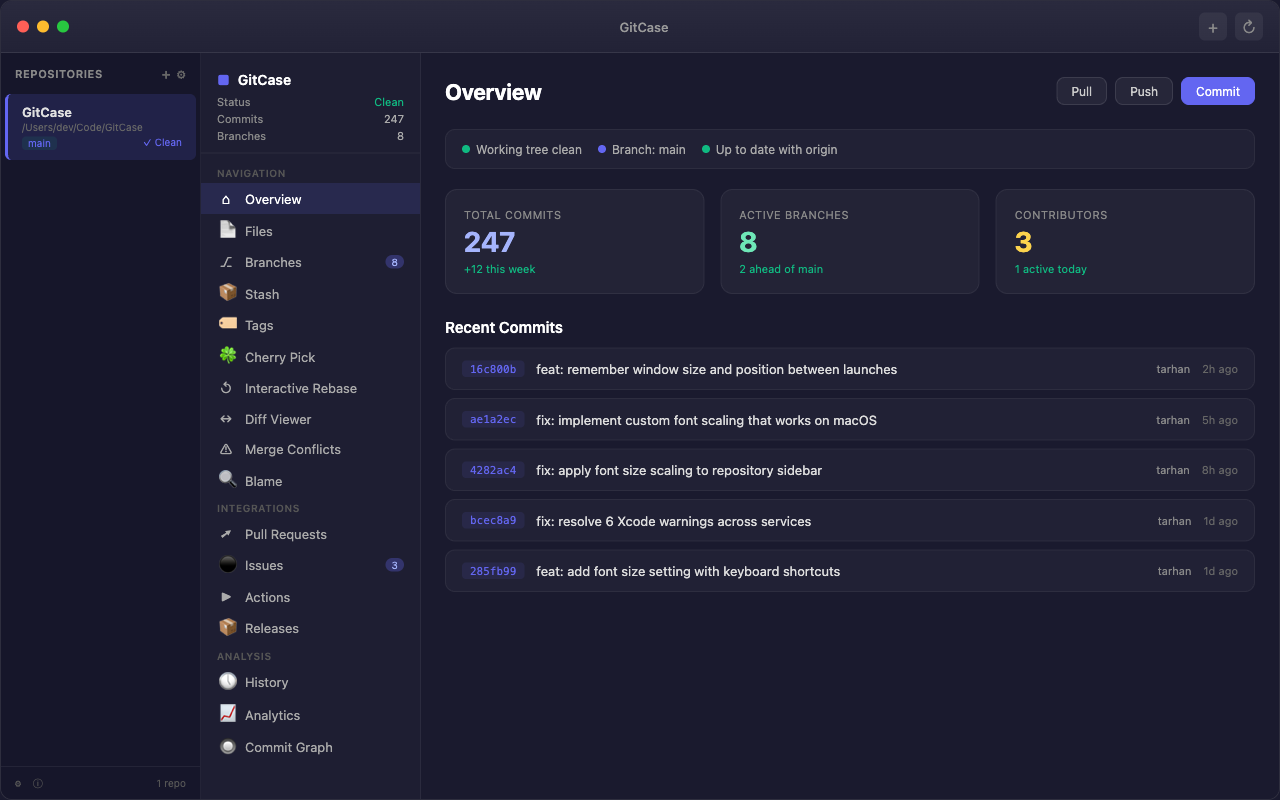Click the Pull button
This screenshot has width=1280, height=800.
tap(1081, 90)
